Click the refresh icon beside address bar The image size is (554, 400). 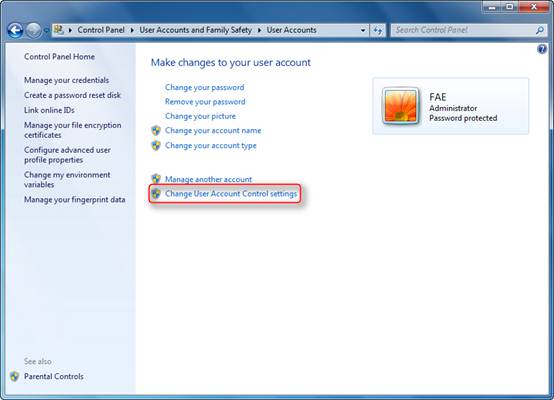point(378,31)
